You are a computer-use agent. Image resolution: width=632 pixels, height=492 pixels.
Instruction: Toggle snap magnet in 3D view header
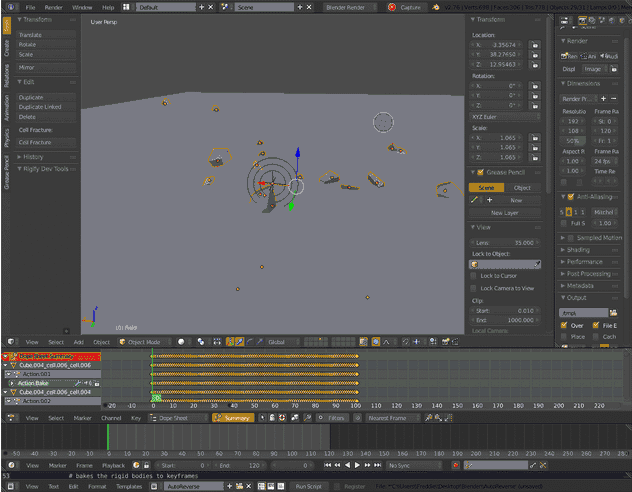(406, 342)
